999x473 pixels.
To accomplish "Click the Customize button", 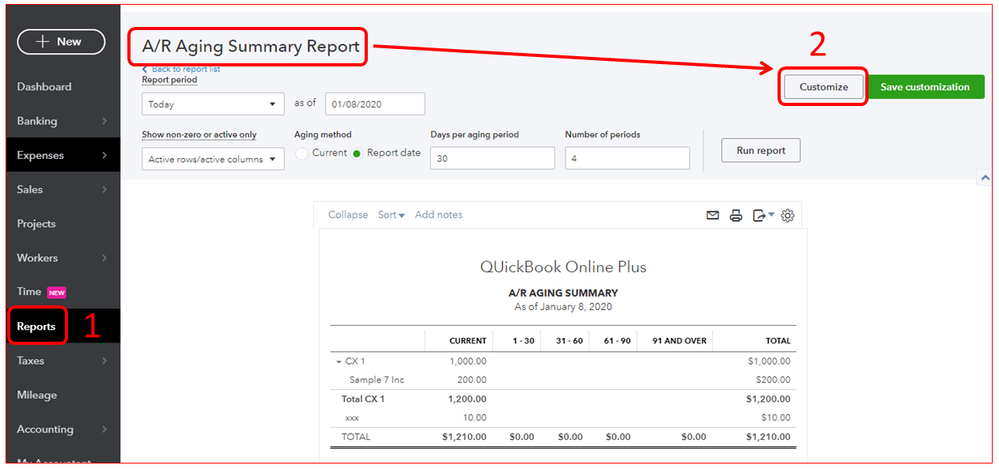I will tap(823, 87).
